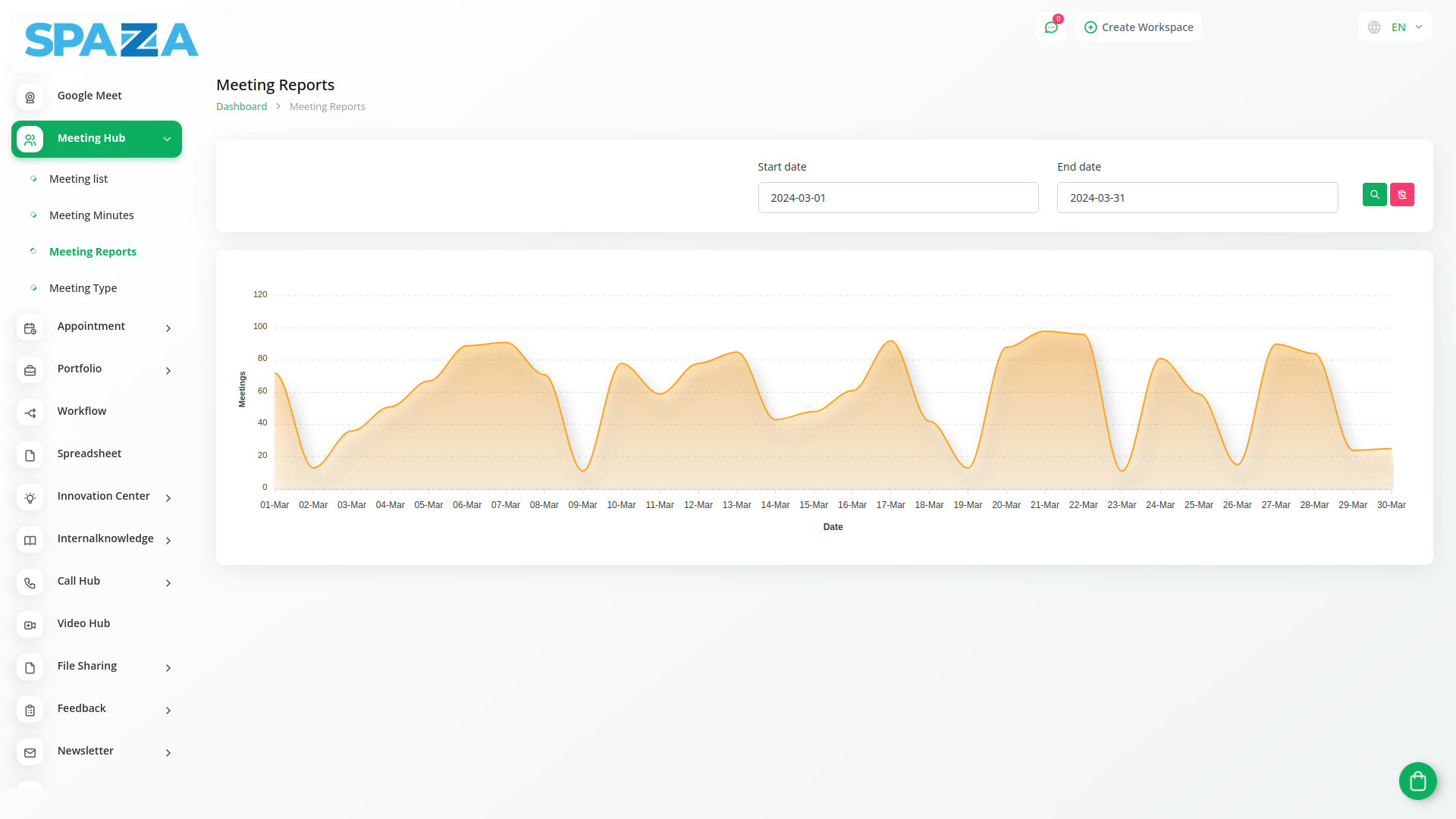1456x819 pixels.
Task: Expand the Newsletter submenu arrow
Action: pos(168,752)
